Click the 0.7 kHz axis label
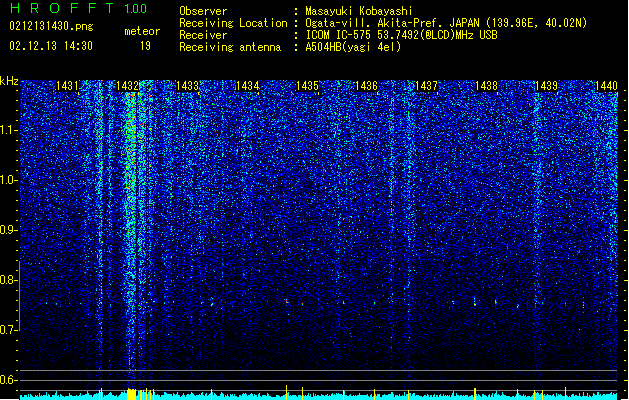 [8, 330]
